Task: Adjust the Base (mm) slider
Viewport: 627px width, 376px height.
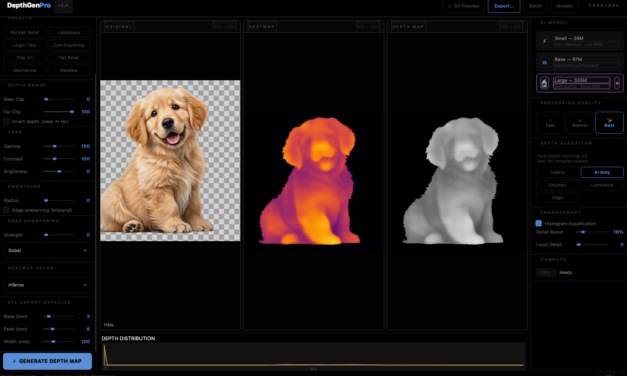Action: coord(59,316)
